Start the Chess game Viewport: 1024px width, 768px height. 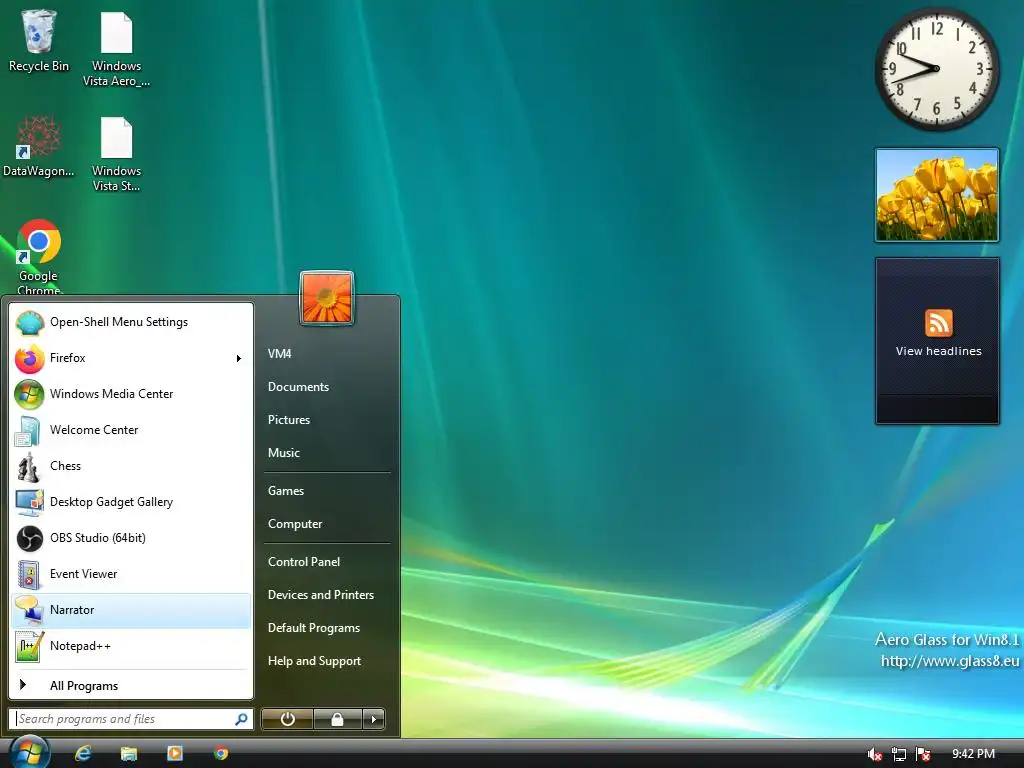pos(131,466)
